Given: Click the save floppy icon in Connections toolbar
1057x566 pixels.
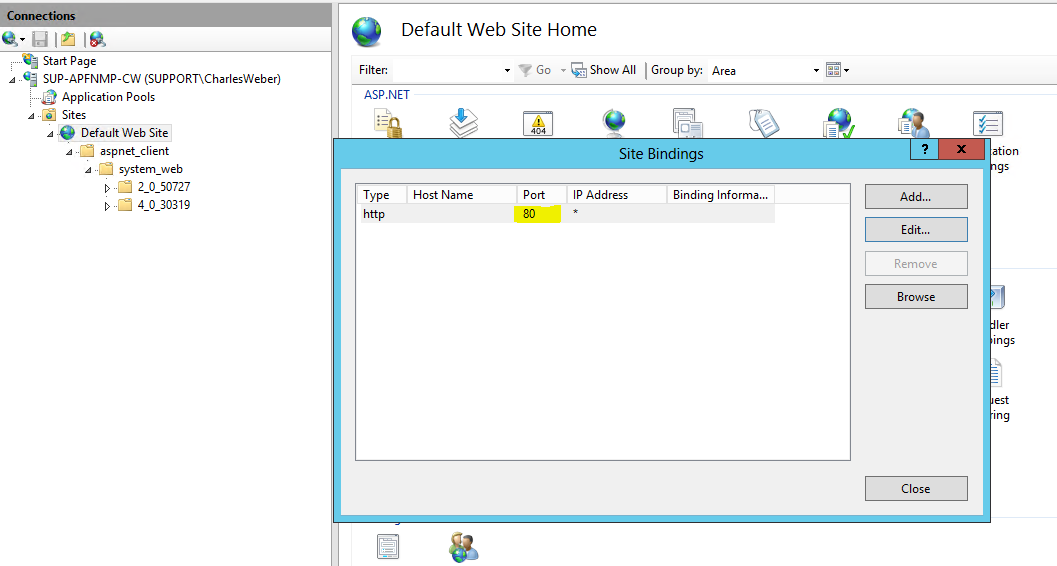Looking at the screenshot, I should [40, 39].
